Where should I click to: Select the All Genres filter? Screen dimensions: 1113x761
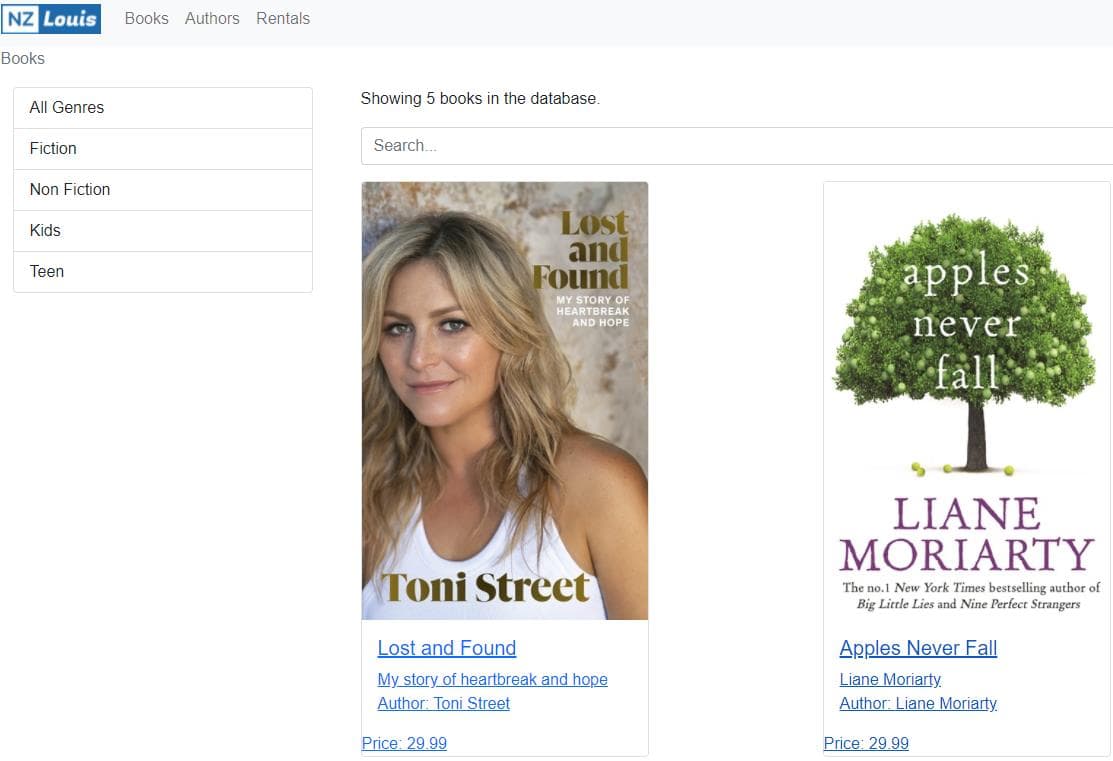click(66, 107)
